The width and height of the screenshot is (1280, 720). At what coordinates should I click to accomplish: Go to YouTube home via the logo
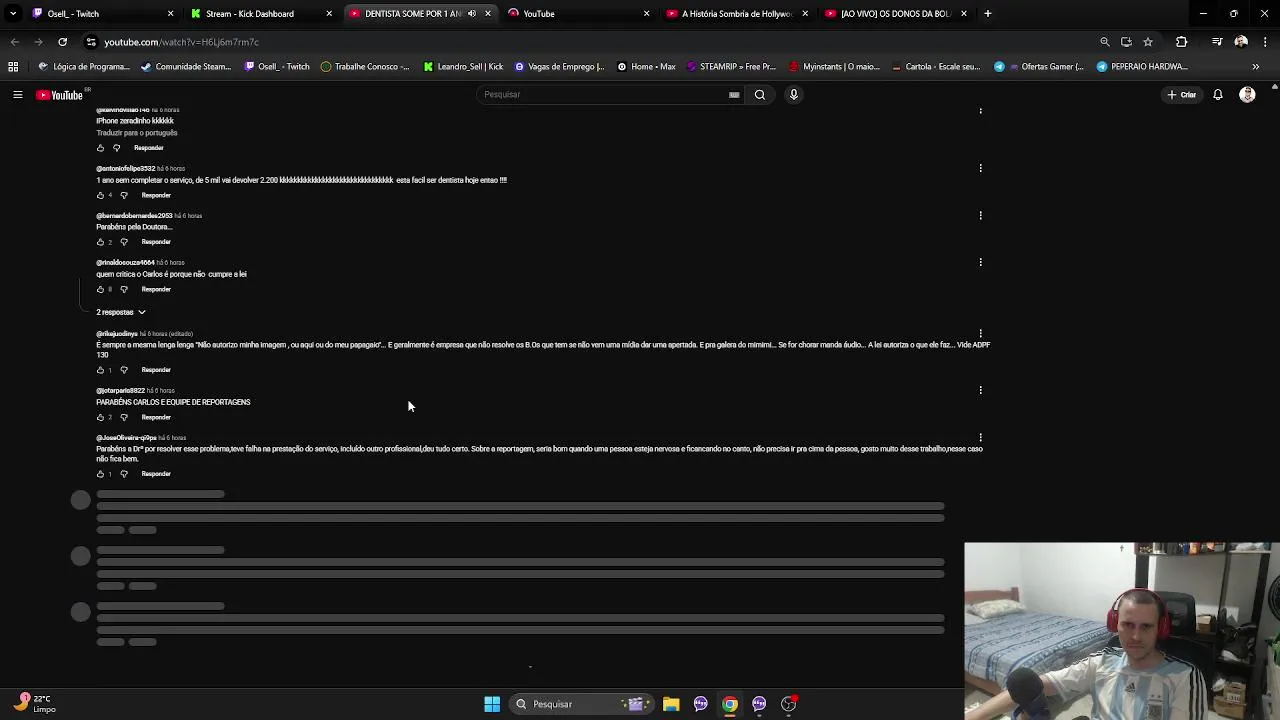(60, 95)
